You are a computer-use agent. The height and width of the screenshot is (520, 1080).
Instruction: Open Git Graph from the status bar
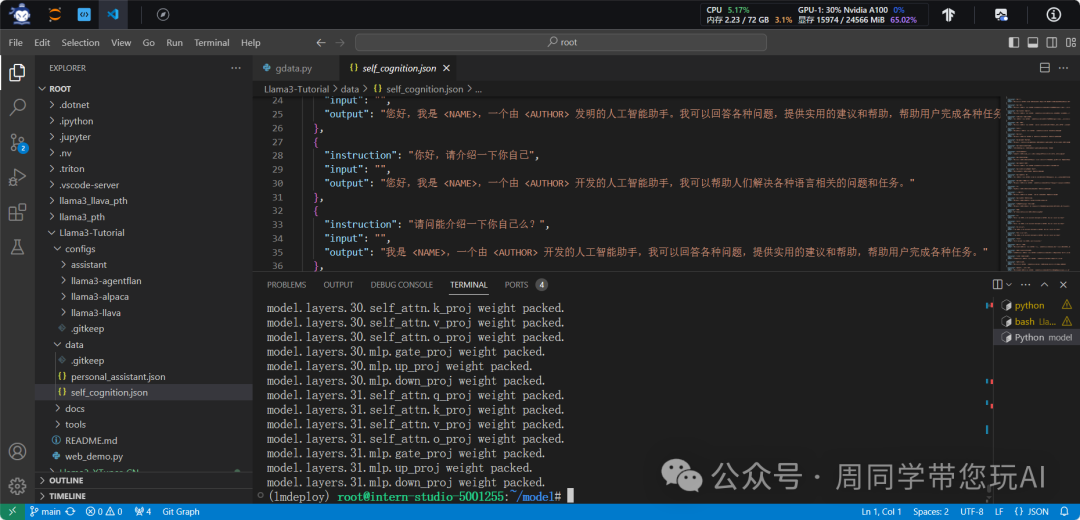tap(180, 512)
